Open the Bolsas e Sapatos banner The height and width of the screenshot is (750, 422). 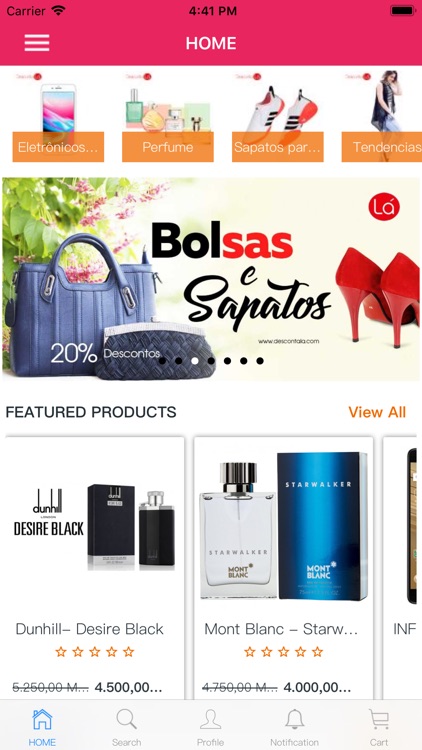[x=211, y=279]
